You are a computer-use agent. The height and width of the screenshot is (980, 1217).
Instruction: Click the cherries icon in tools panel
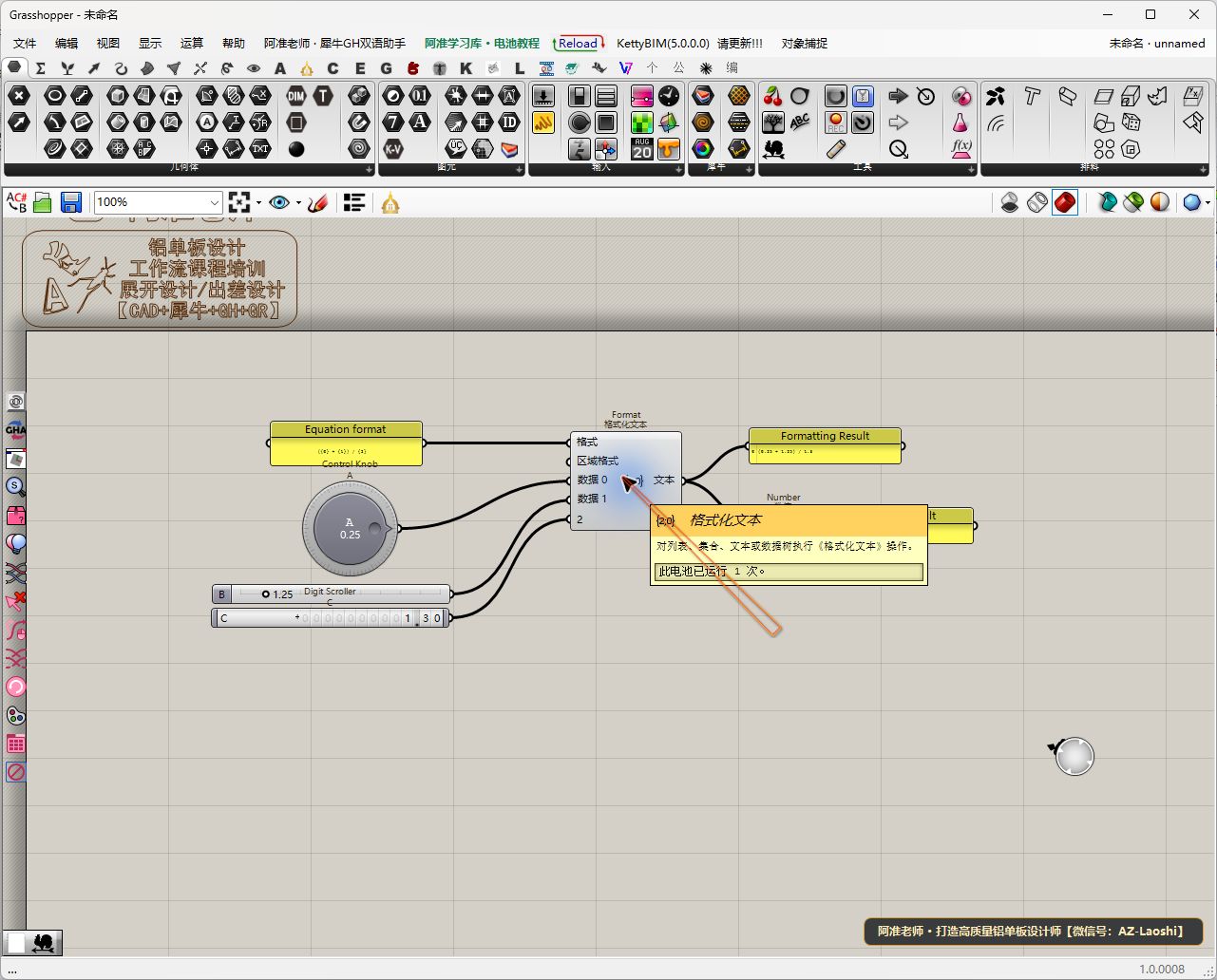(x=773, y=96)
